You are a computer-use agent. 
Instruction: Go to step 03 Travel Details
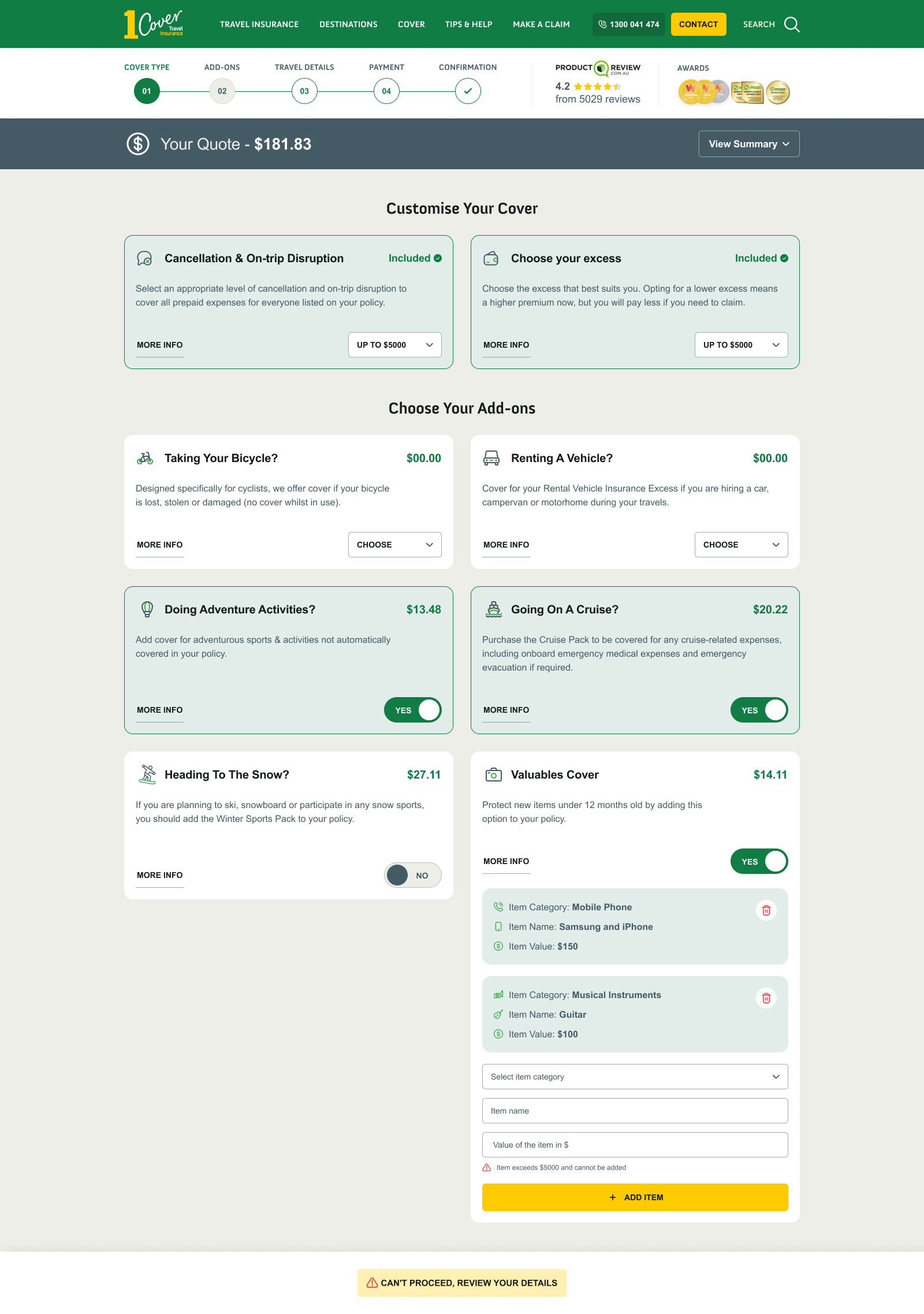(304, 91)
